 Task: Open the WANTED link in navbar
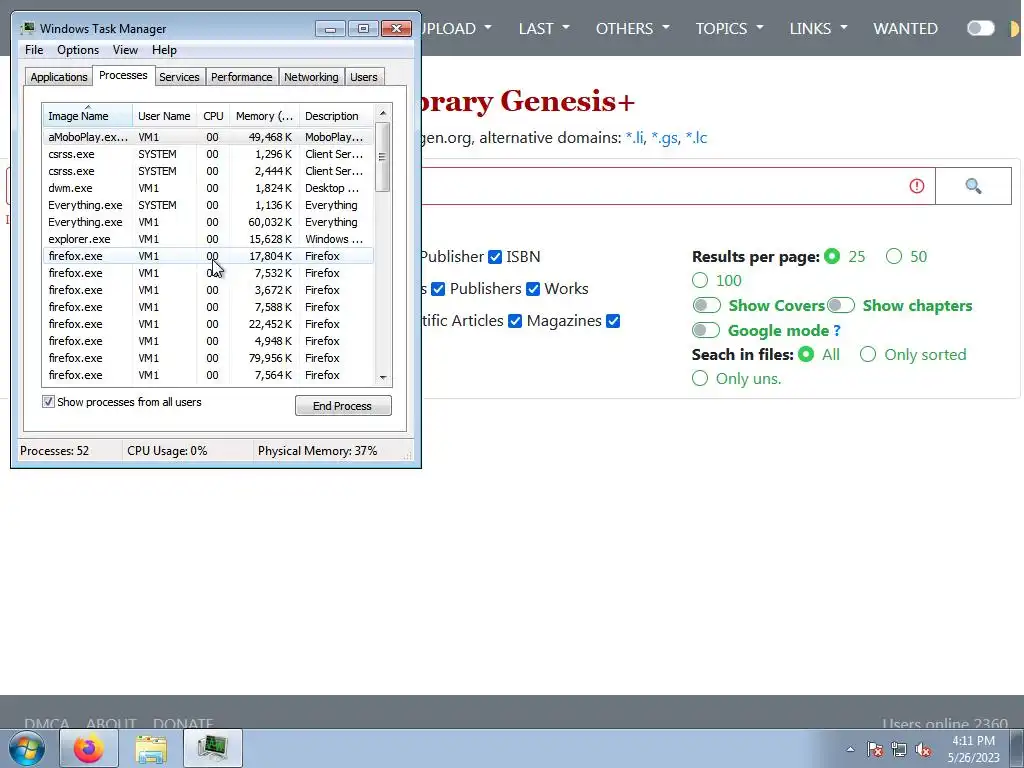tap(905, 28)
